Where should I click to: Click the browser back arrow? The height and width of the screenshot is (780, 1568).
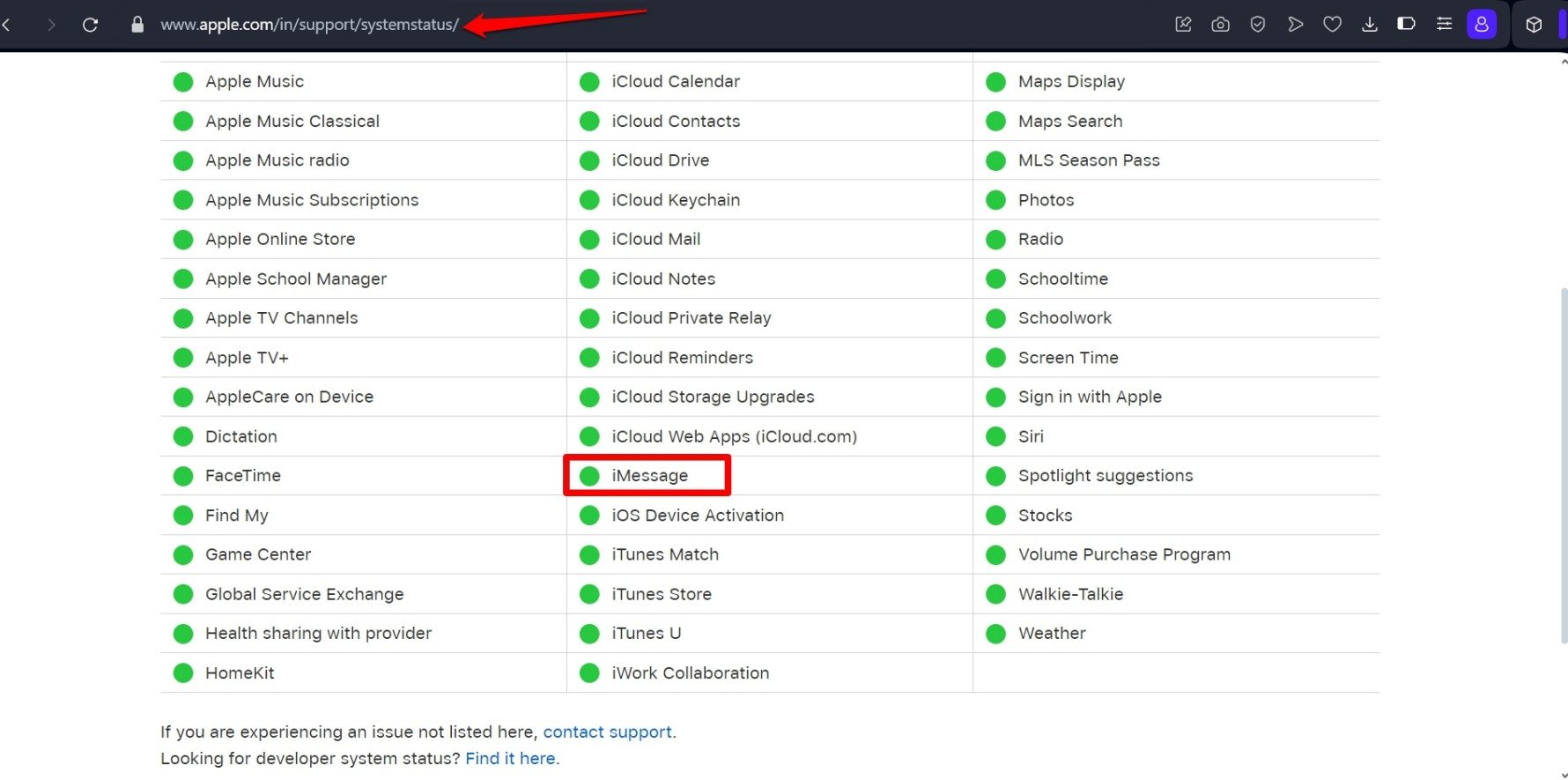(7, 25)
